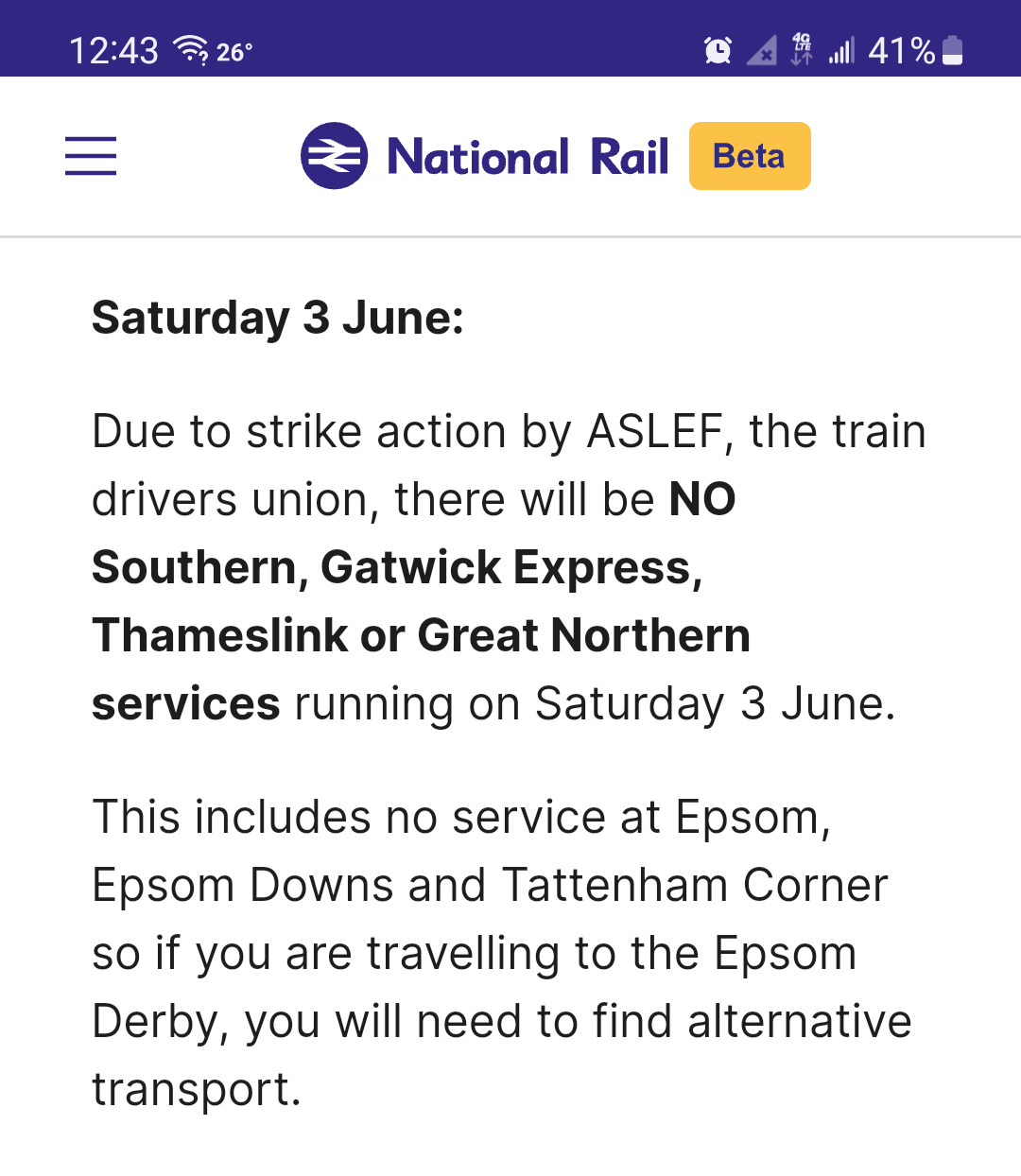Tap the alarm clock status icon
This screenshot has width=1021, height=1176.
click(718, 50)
